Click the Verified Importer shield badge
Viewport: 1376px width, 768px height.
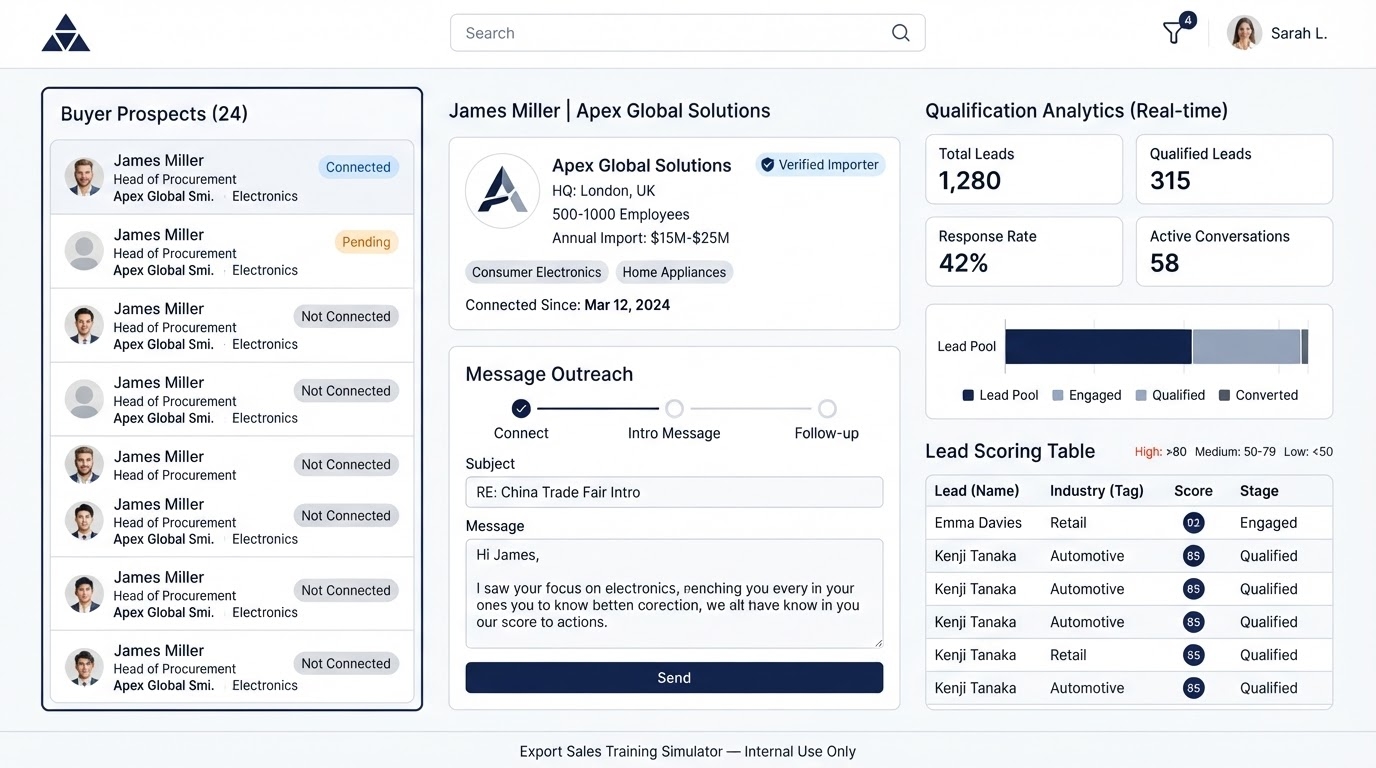(820, 165)
